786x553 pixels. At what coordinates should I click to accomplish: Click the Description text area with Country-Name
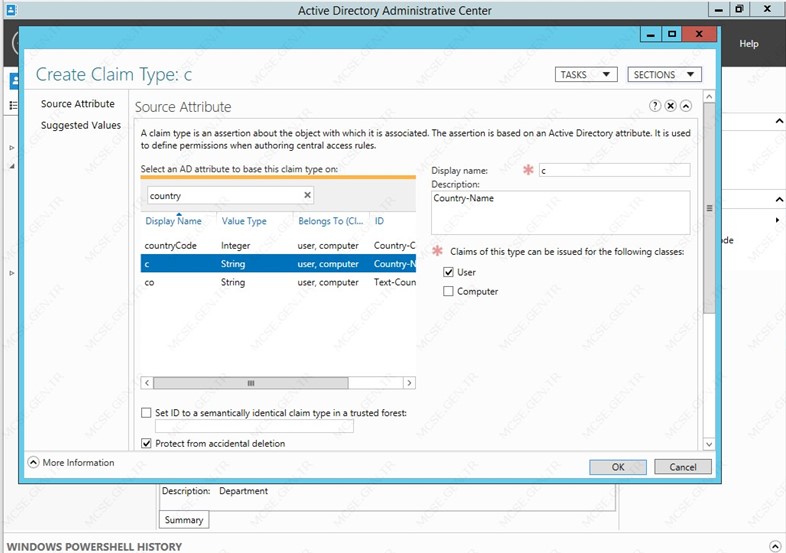click(560, 213)
